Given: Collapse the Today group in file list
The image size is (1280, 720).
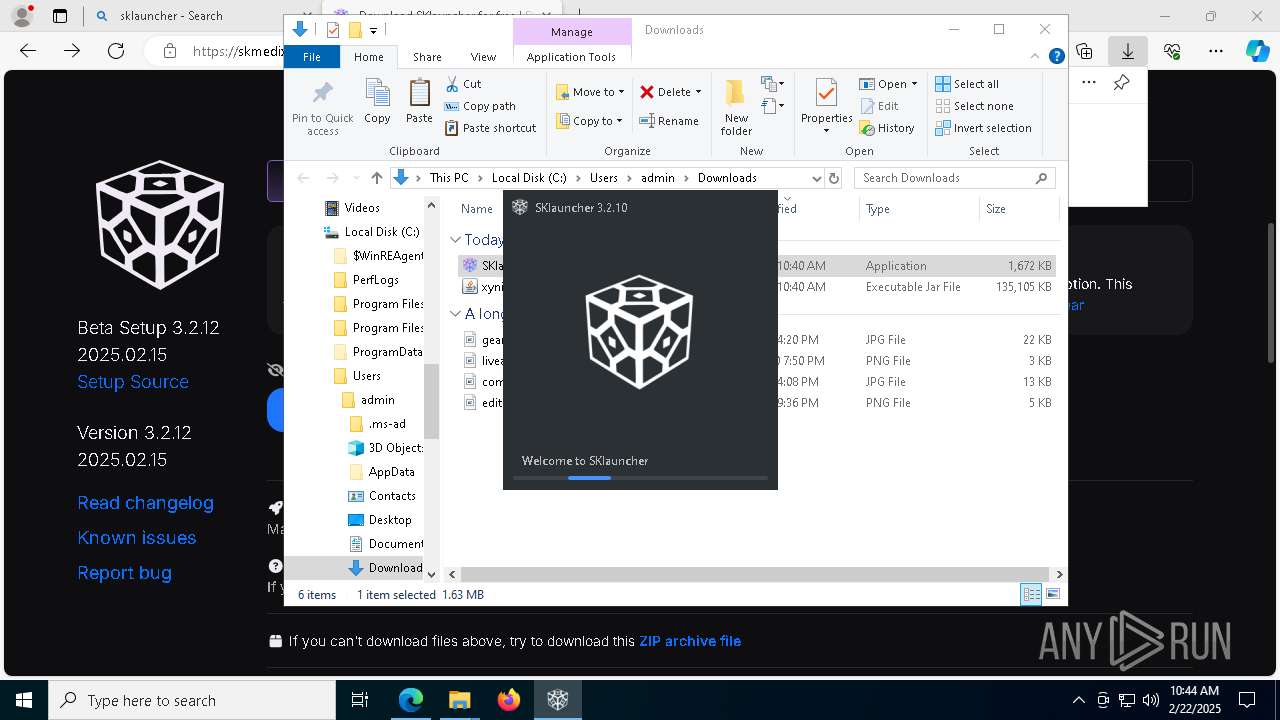Looking at the screenshot, I should click(455, 240).
